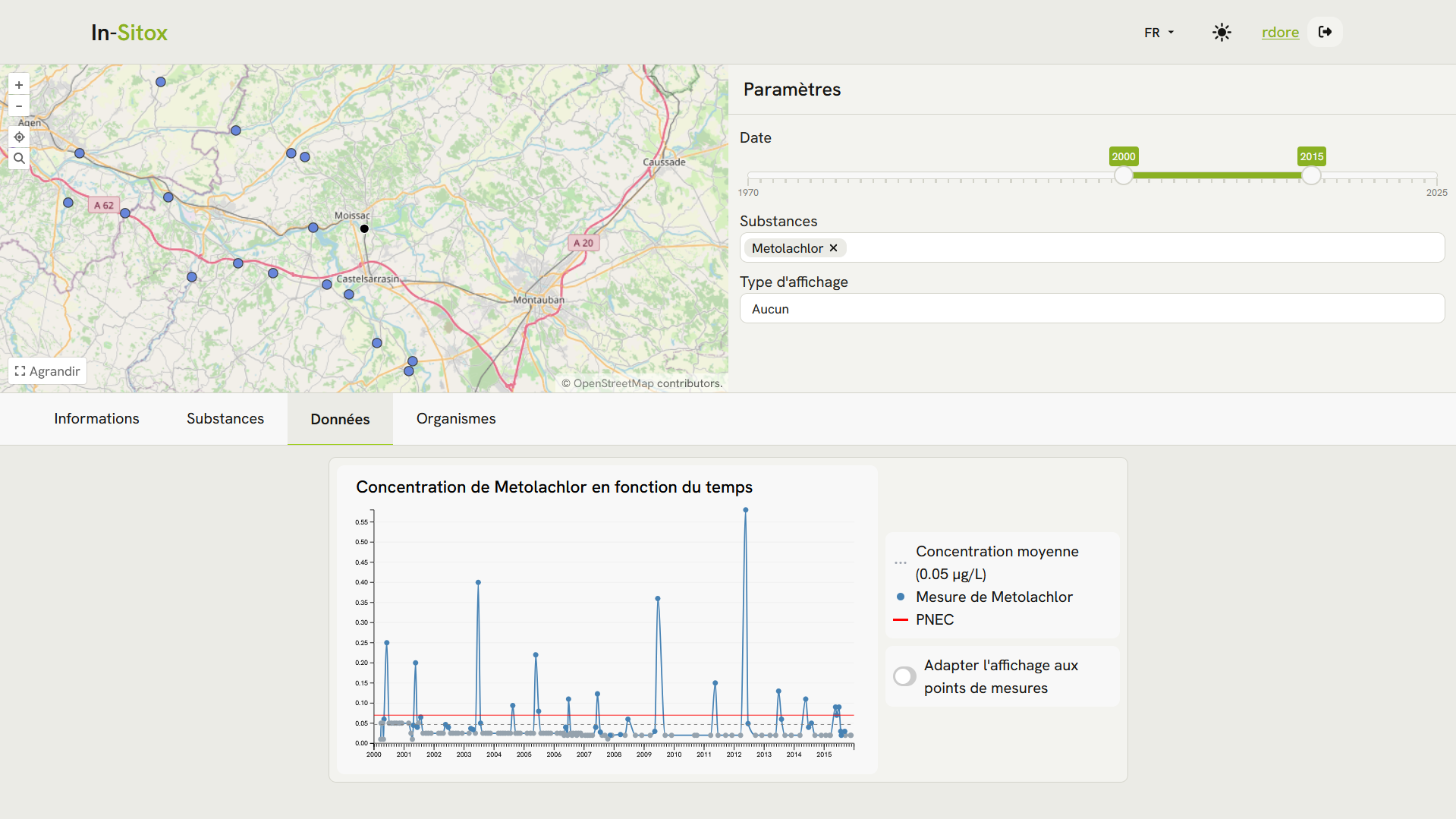Follow the rdore link in the header
The width and height of the screenshot is (1456, 819).
tap(1280, 32)
